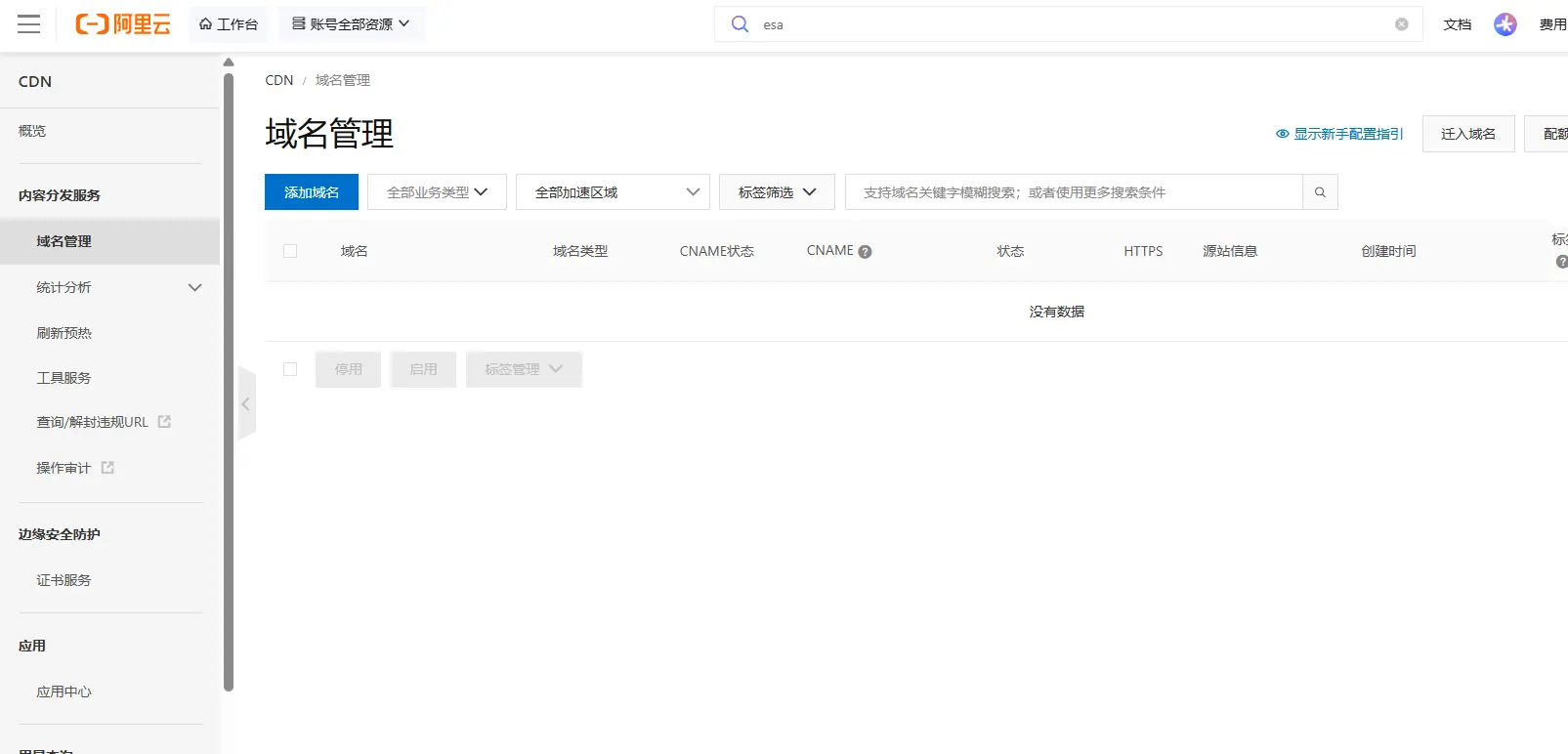Click external link icon next to 查询/解封违规URL
Image resolution: width=1568 pixels, height=754 pixels.
tap(164, 422)
